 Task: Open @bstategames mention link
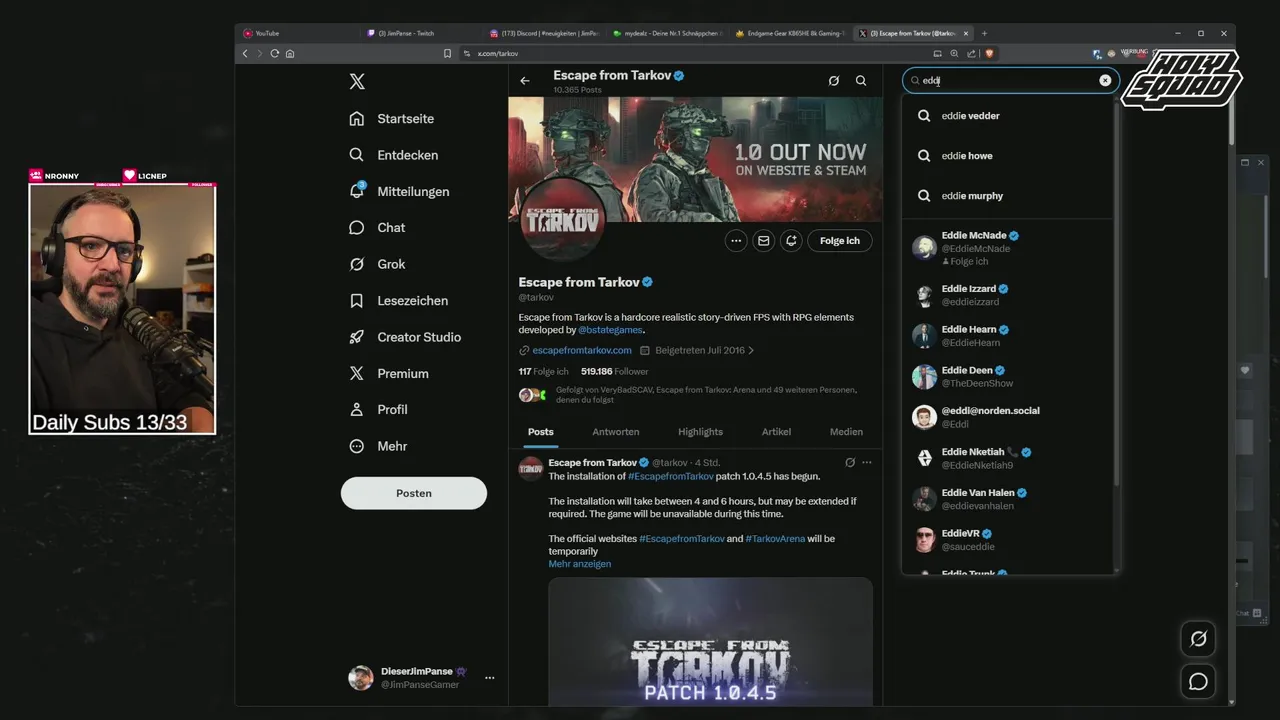click(x=610, y=330)
